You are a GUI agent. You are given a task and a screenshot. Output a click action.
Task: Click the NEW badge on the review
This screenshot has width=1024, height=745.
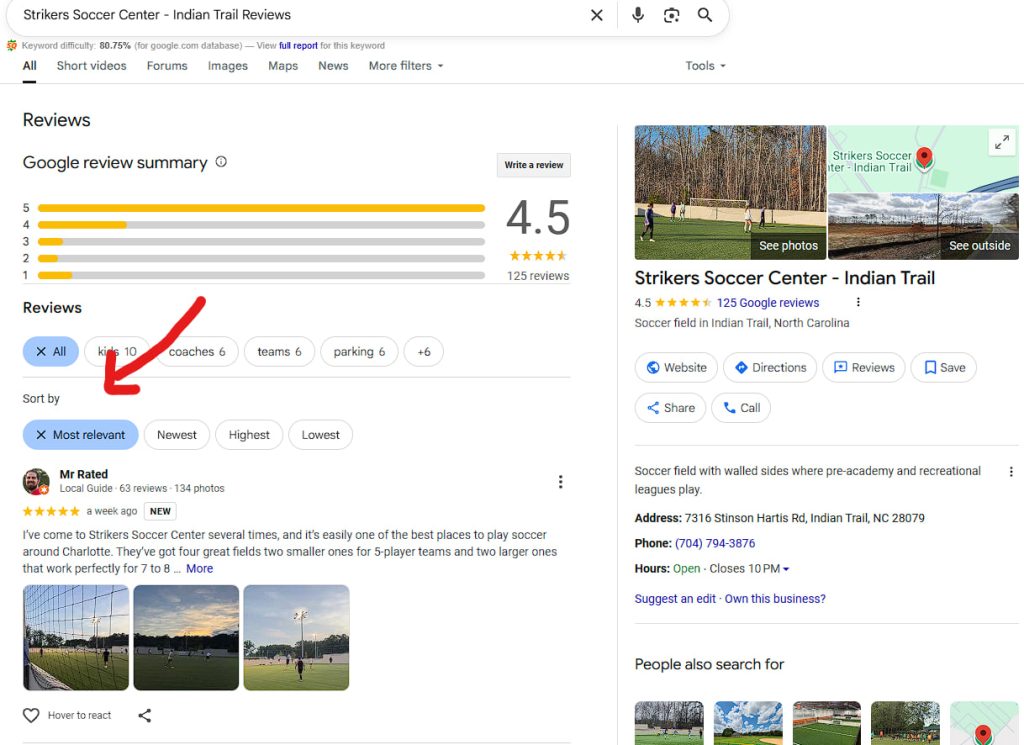tap(160, 511)
